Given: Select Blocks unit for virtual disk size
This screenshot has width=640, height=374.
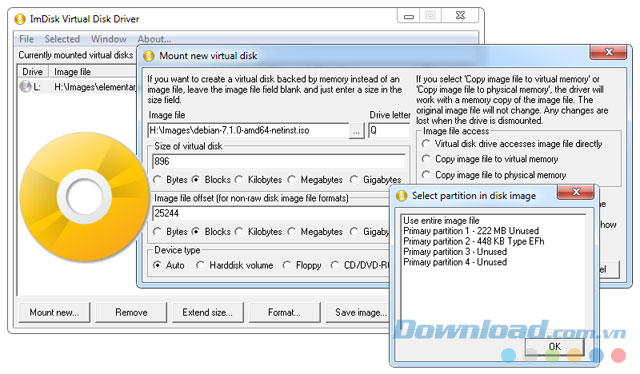Looking at the screenshot, I should [x=211, y=180].
